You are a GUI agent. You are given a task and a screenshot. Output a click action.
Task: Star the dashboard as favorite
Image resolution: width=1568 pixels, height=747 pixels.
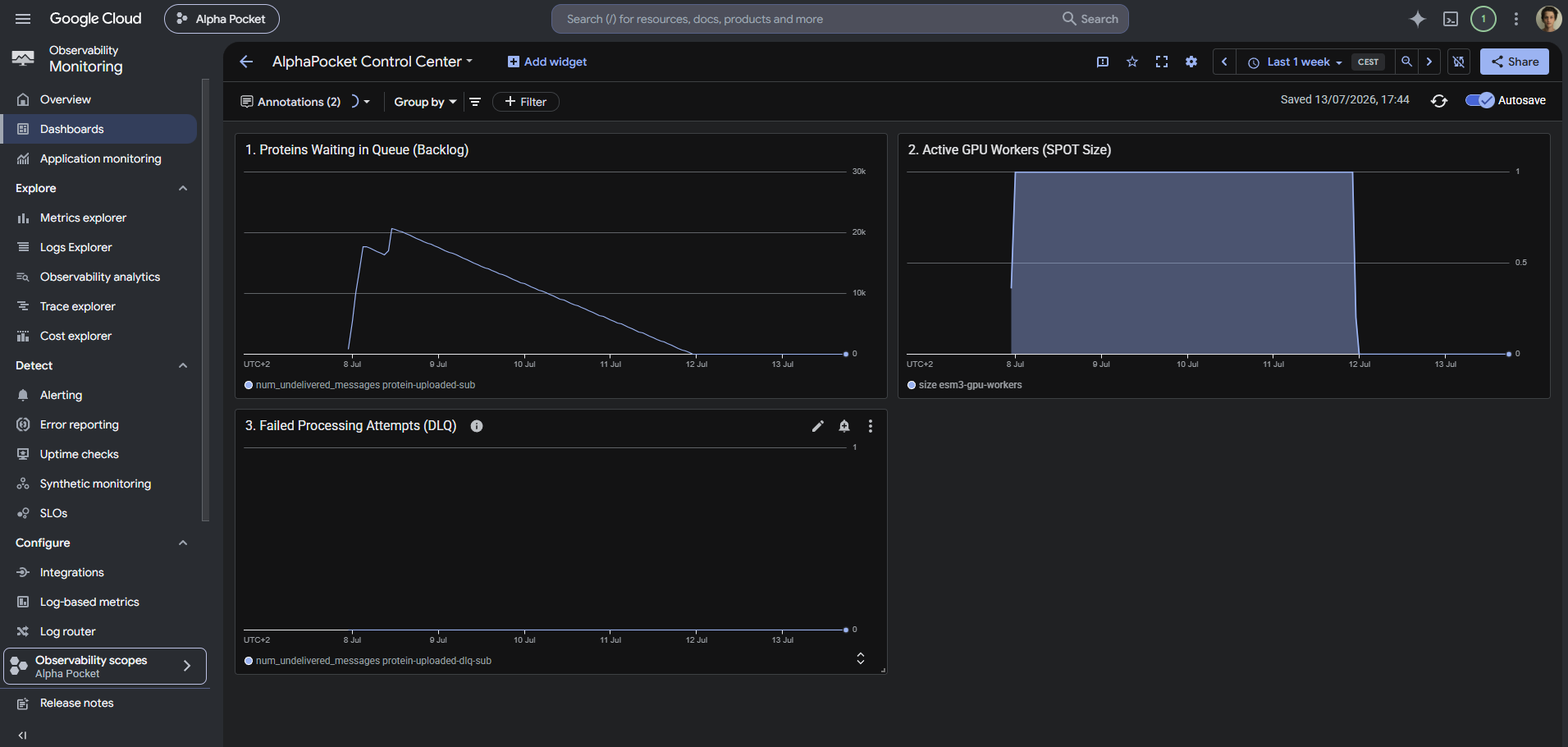1132,62
